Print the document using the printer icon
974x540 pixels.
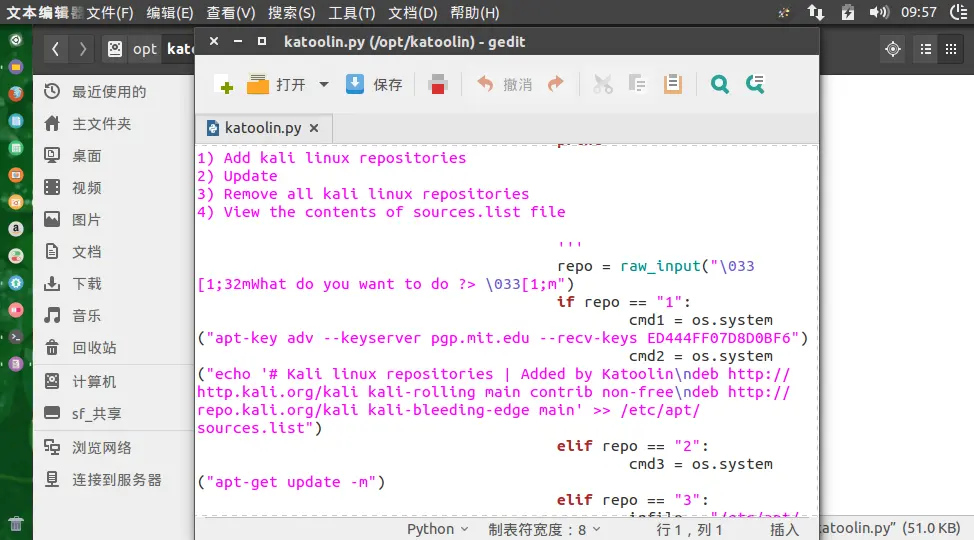437,85
